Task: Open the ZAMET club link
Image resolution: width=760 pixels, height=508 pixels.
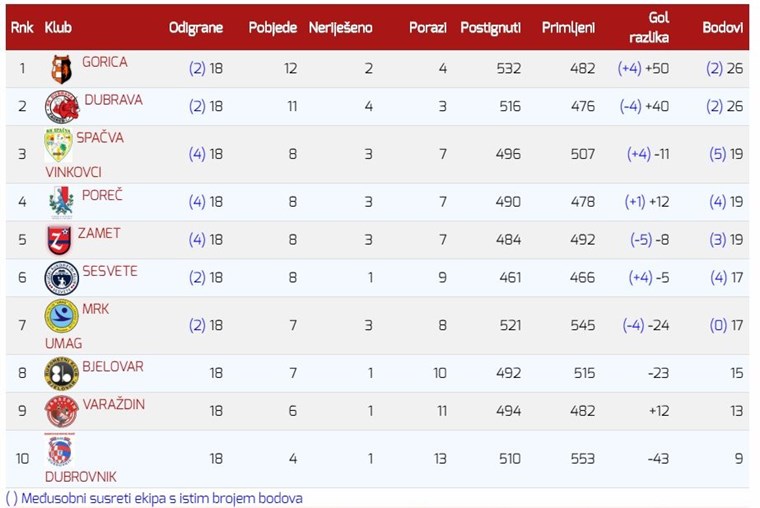Action: [x=99, y=233]
